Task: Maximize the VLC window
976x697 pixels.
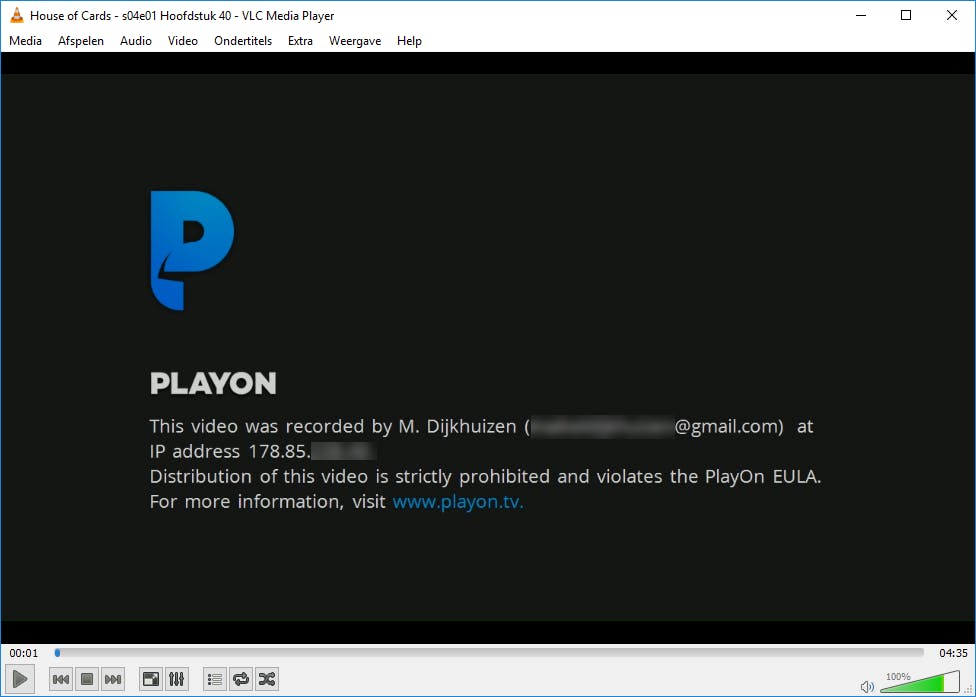Action: 906,16
